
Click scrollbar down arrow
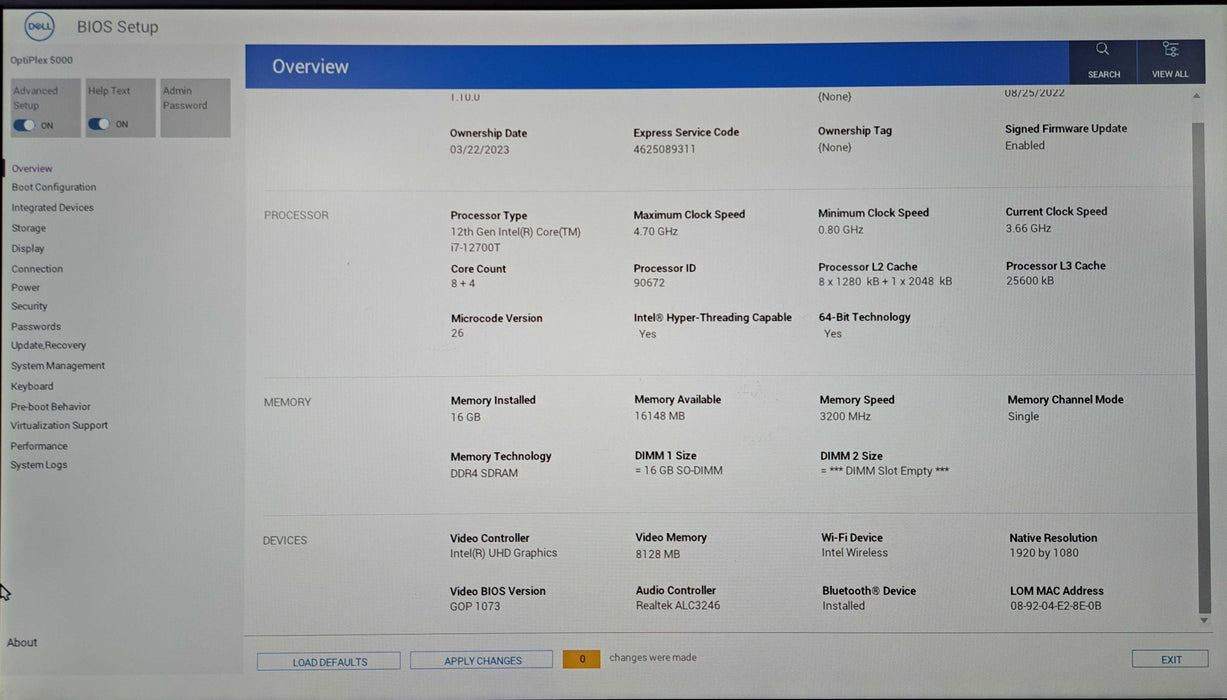1203,621
